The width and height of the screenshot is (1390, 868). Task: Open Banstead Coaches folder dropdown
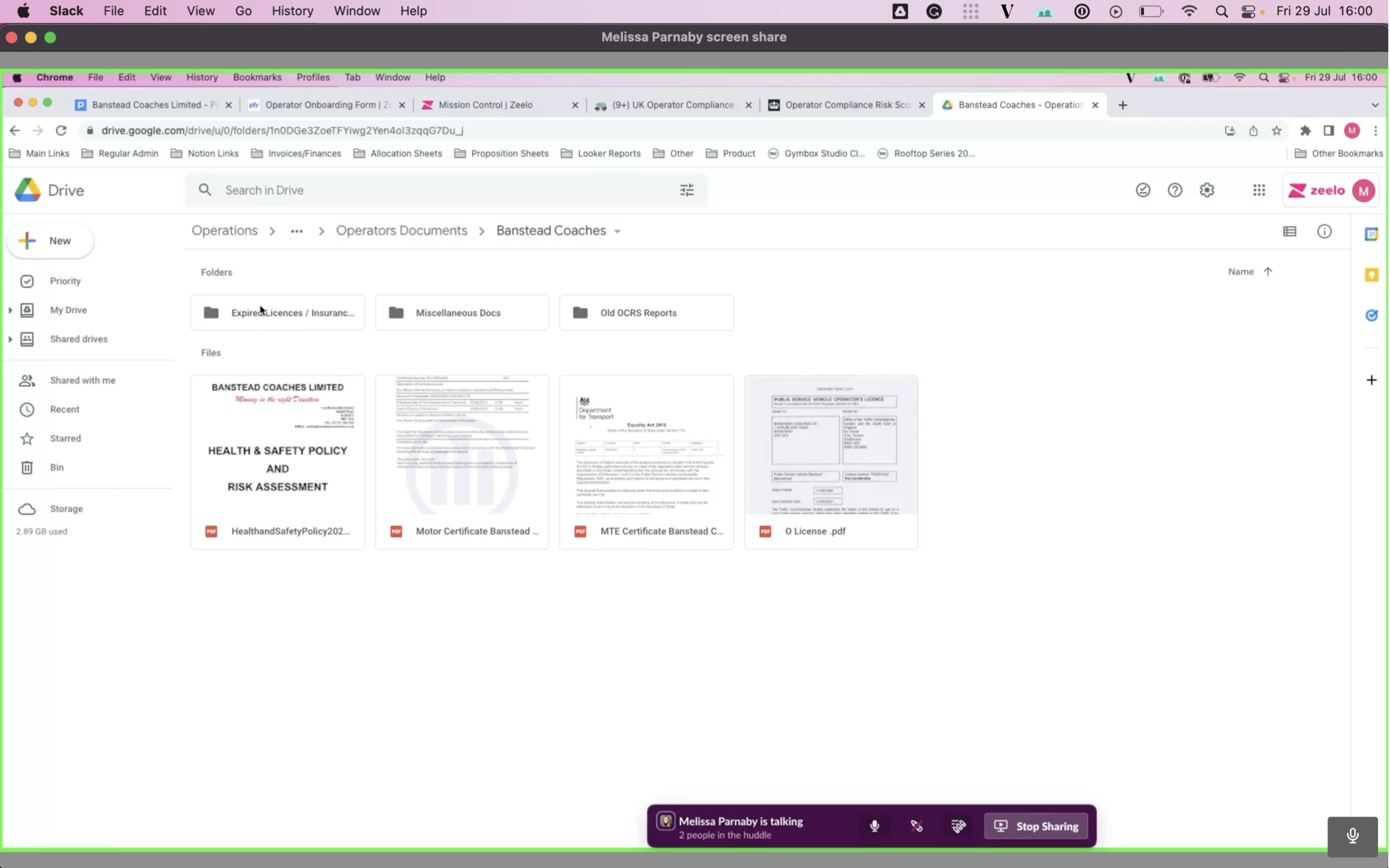(618, 231)
